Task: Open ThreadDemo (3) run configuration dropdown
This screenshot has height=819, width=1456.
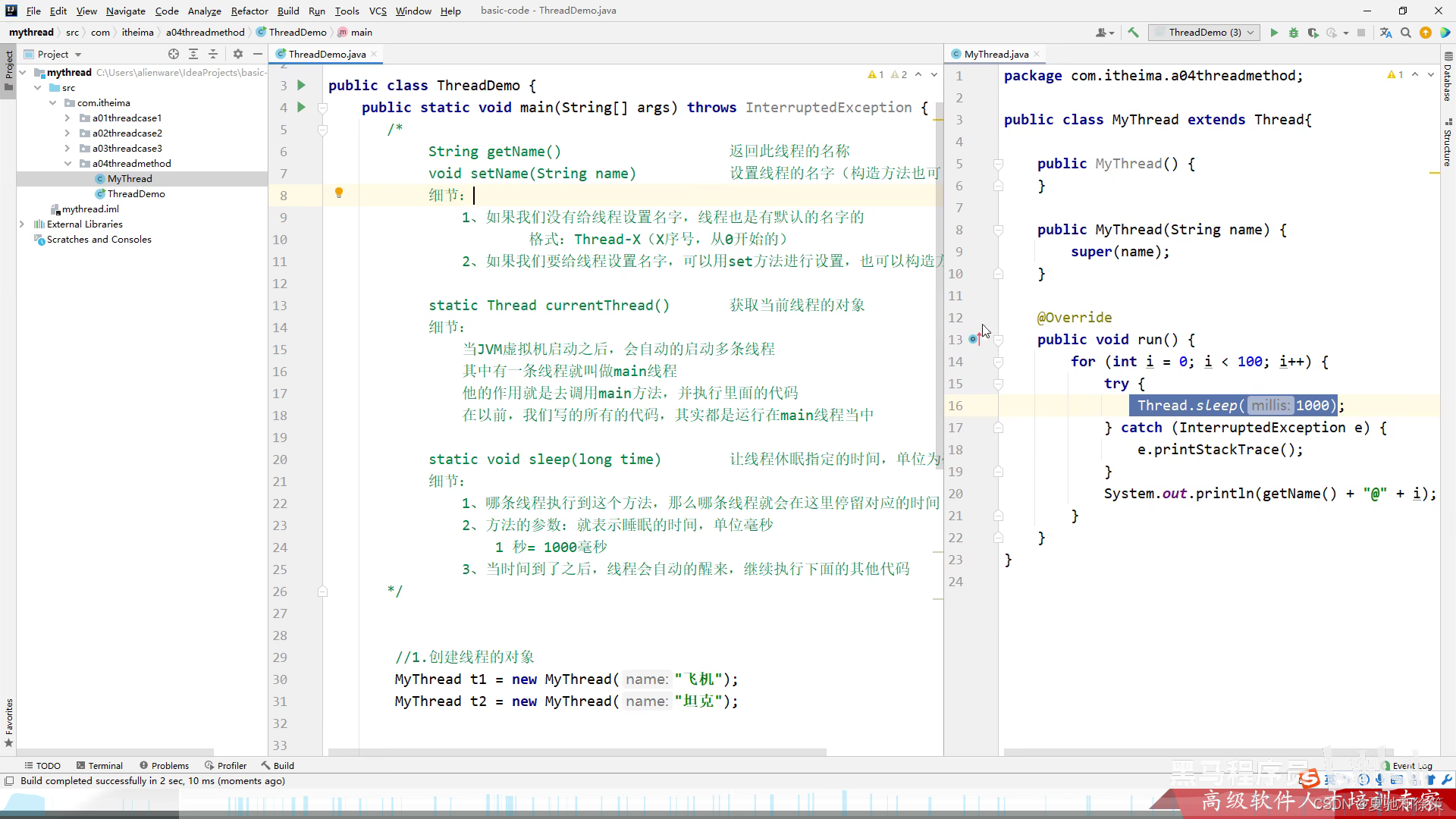Action: point(1205,33)
